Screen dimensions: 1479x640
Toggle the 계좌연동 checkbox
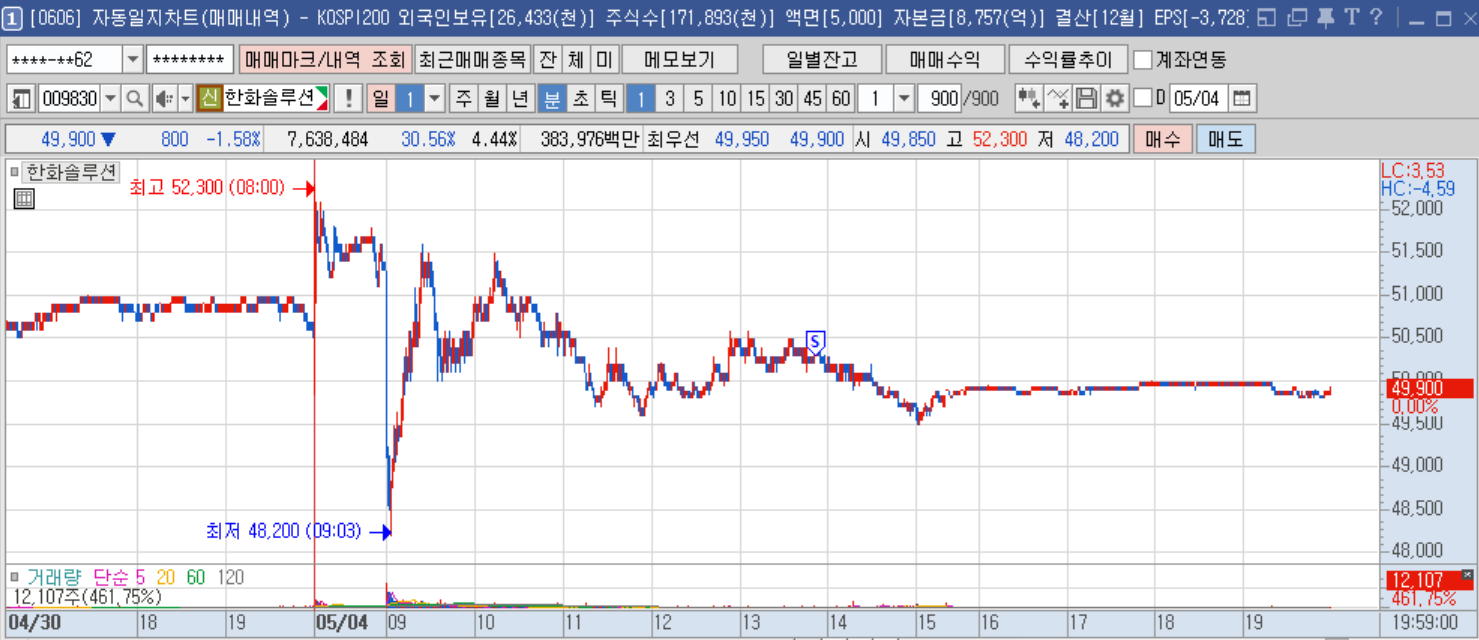pos(1142,60)
